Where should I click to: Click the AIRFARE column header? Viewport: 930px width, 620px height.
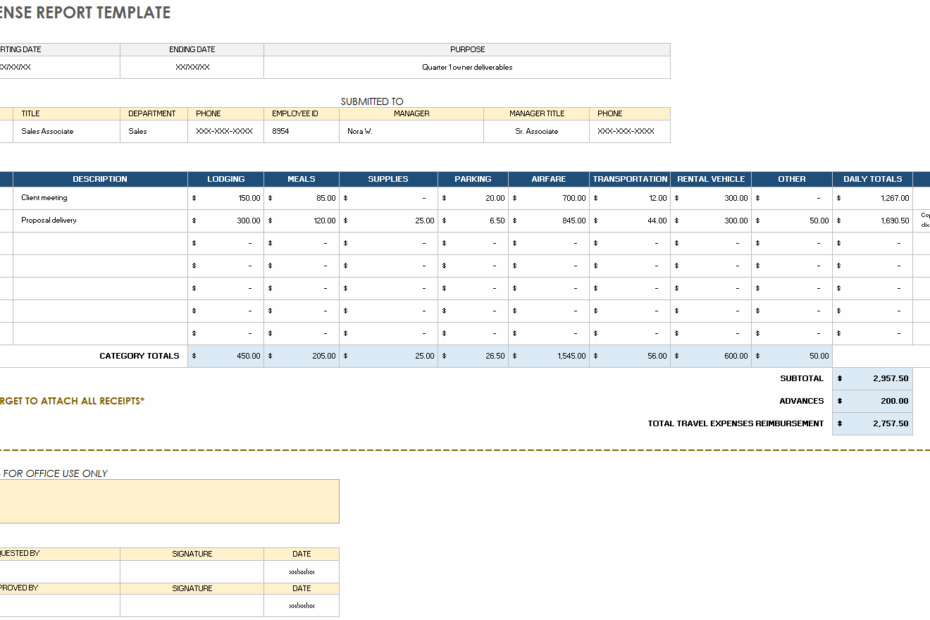tap(548, 178)
